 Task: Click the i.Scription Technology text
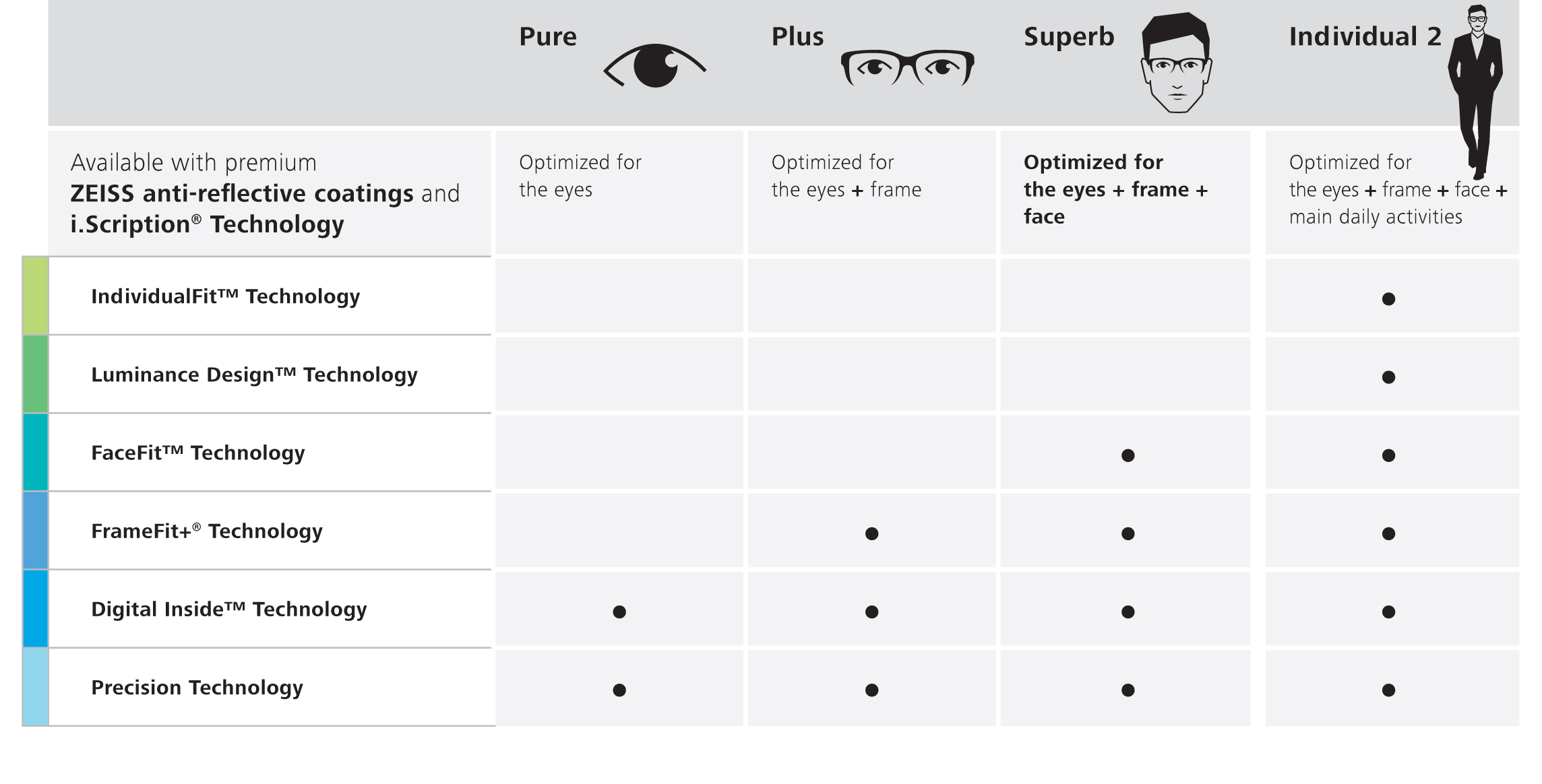207,224
